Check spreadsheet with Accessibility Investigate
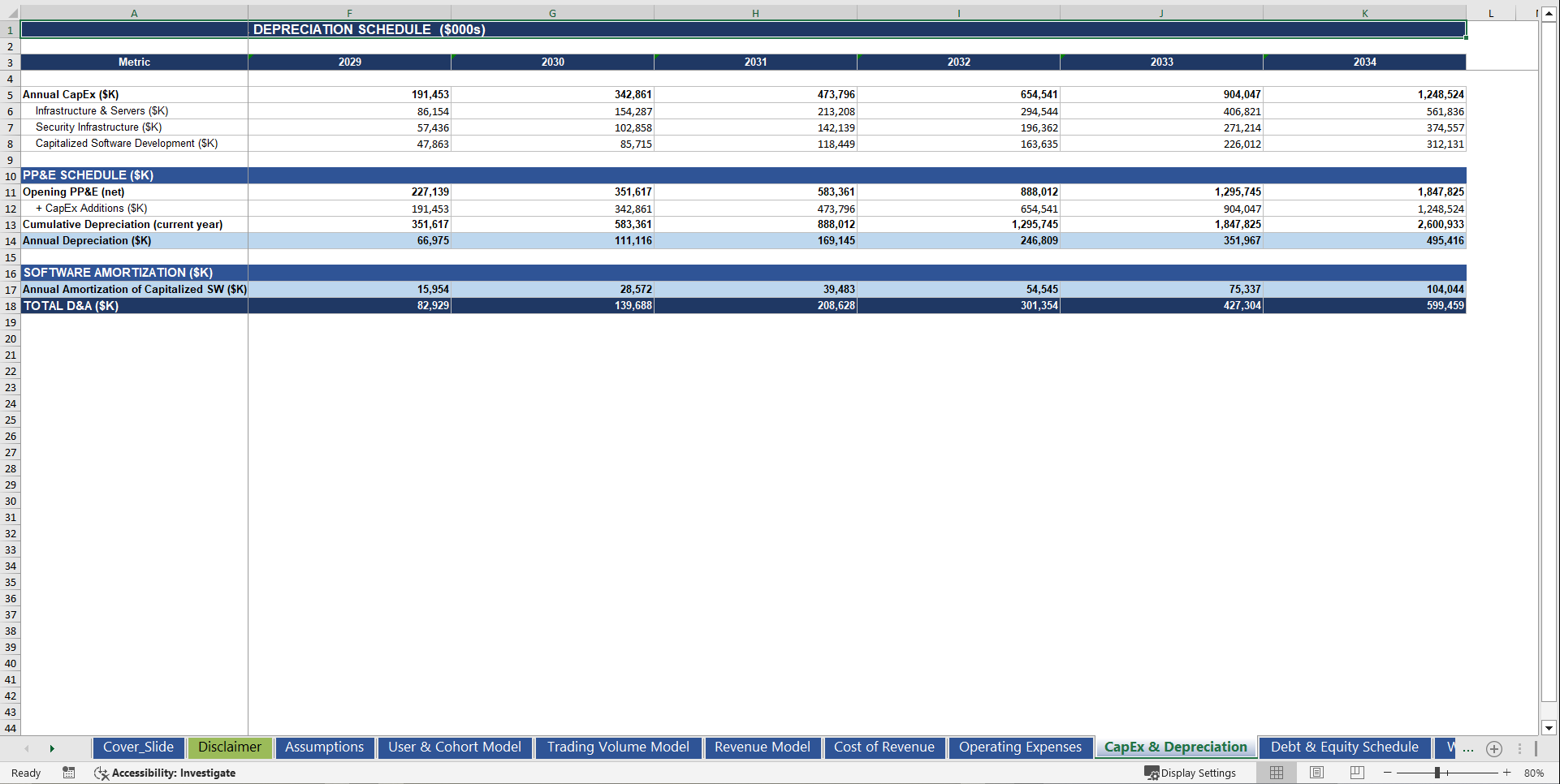The width and height of the screenshot is (1560, 784). pos(165,773)
